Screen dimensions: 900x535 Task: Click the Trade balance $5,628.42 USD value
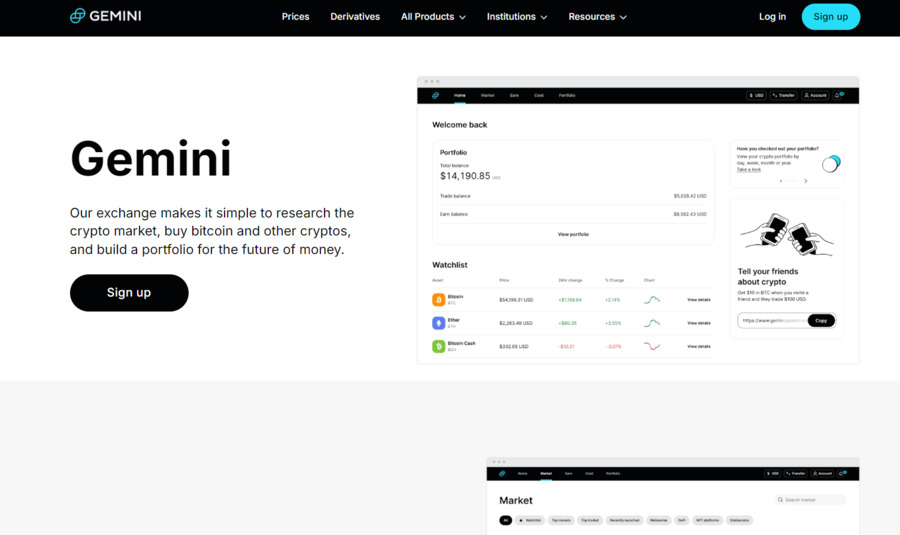pyautogui.click(x=690, y=196)
